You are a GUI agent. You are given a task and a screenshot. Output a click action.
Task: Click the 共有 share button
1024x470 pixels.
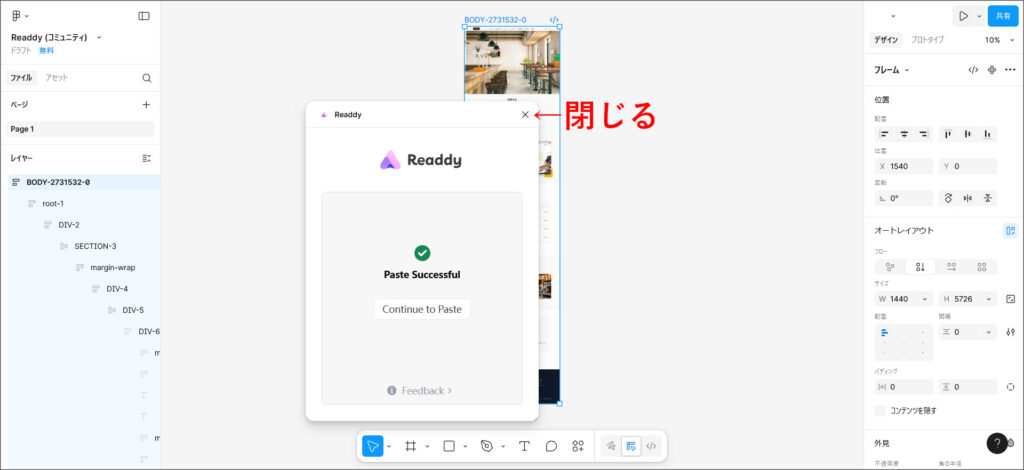pos(1003,16)
